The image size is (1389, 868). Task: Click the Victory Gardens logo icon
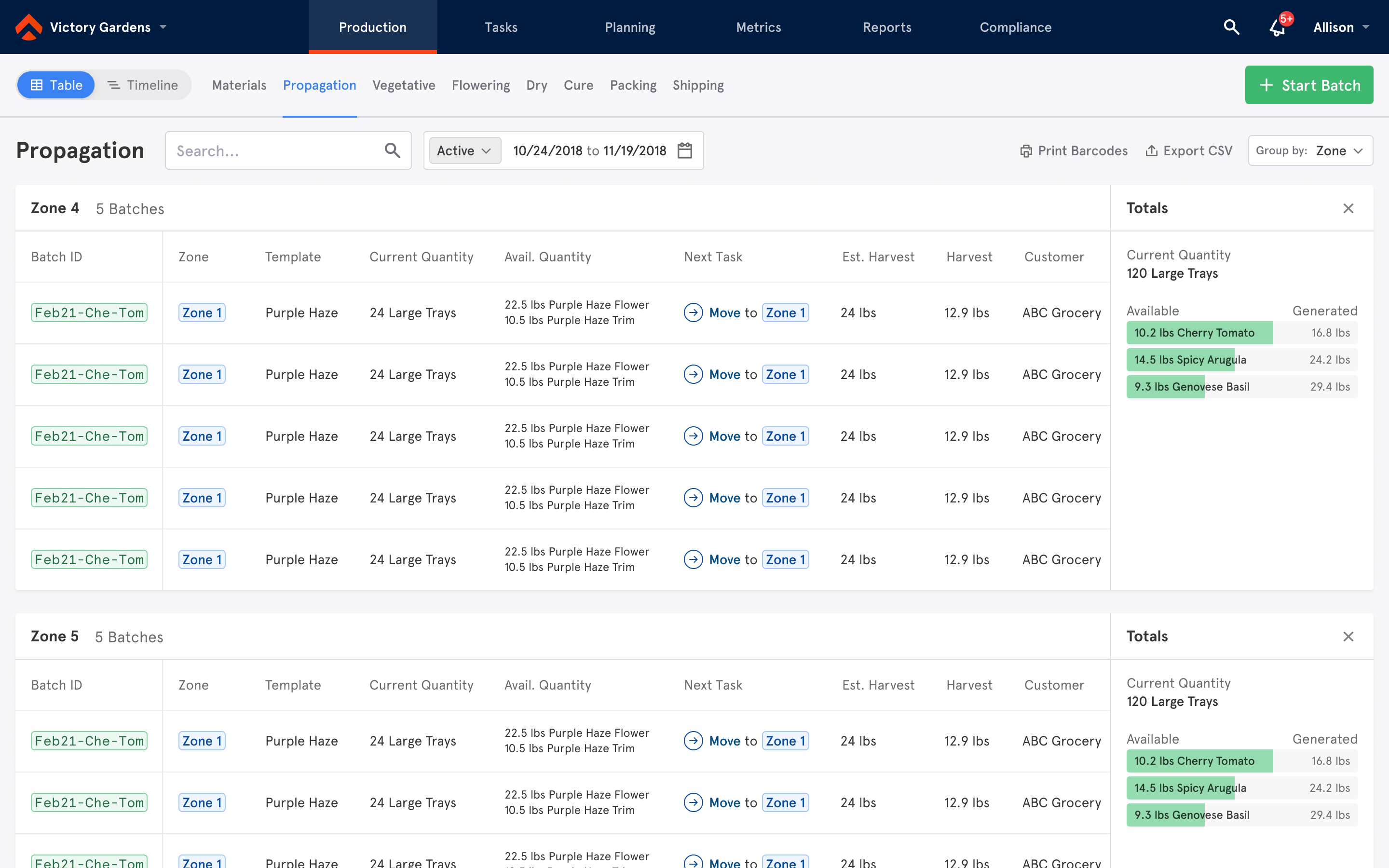tap(29, 27)
